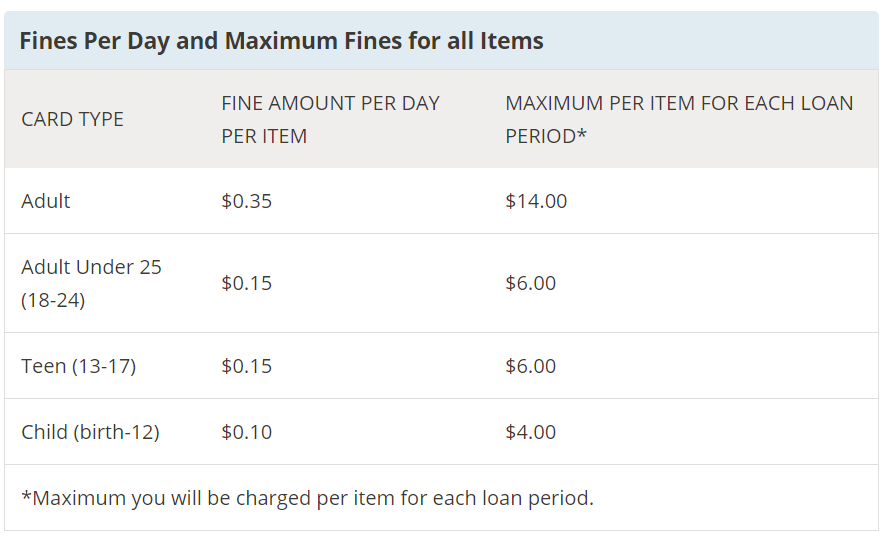Screen dimensions: 885x543
Task: Select the Child (birth-12) card type cell
Action: click(x=90, y=432)
